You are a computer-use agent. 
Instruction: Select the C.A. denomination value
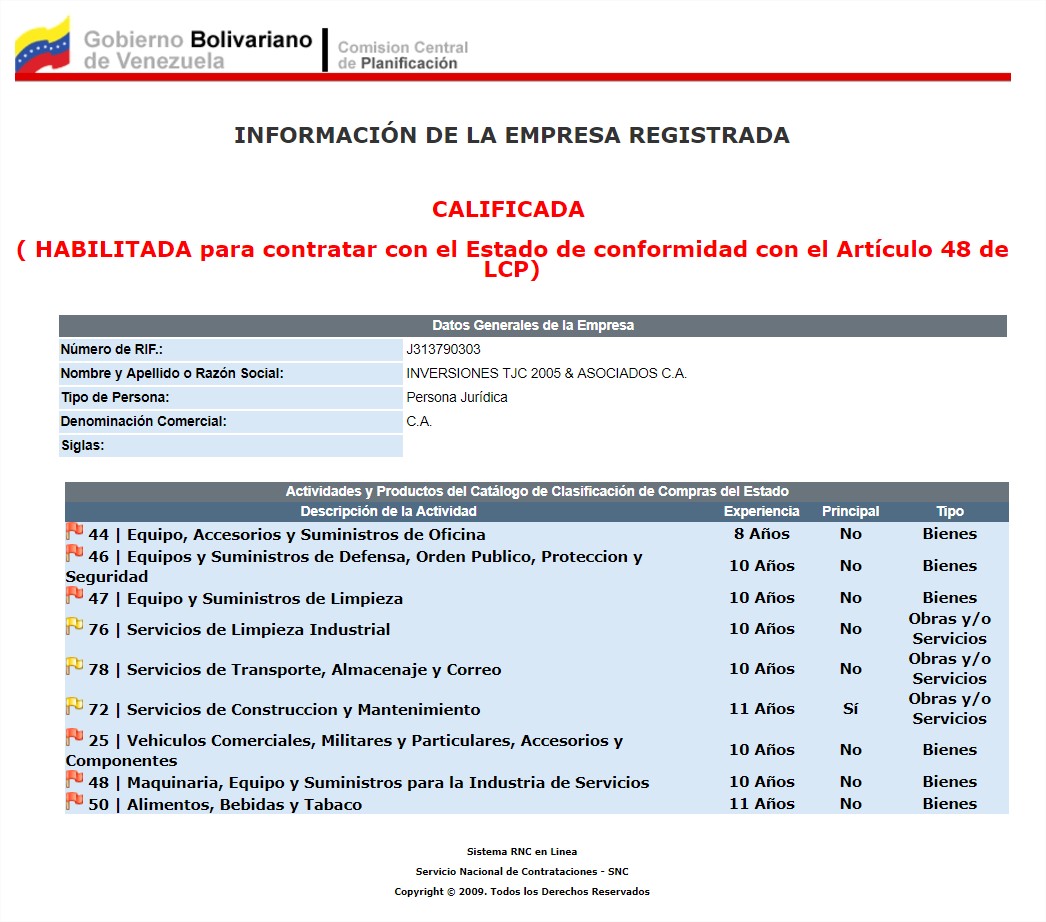click(x=419, y=422)
